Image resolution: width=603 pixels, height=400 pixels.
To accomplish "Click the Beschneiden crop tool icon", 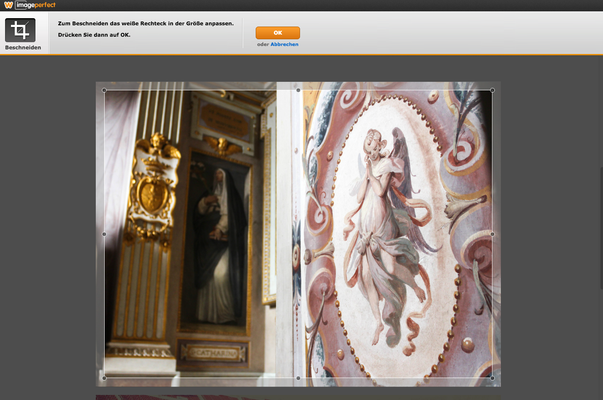I will 20,30.
